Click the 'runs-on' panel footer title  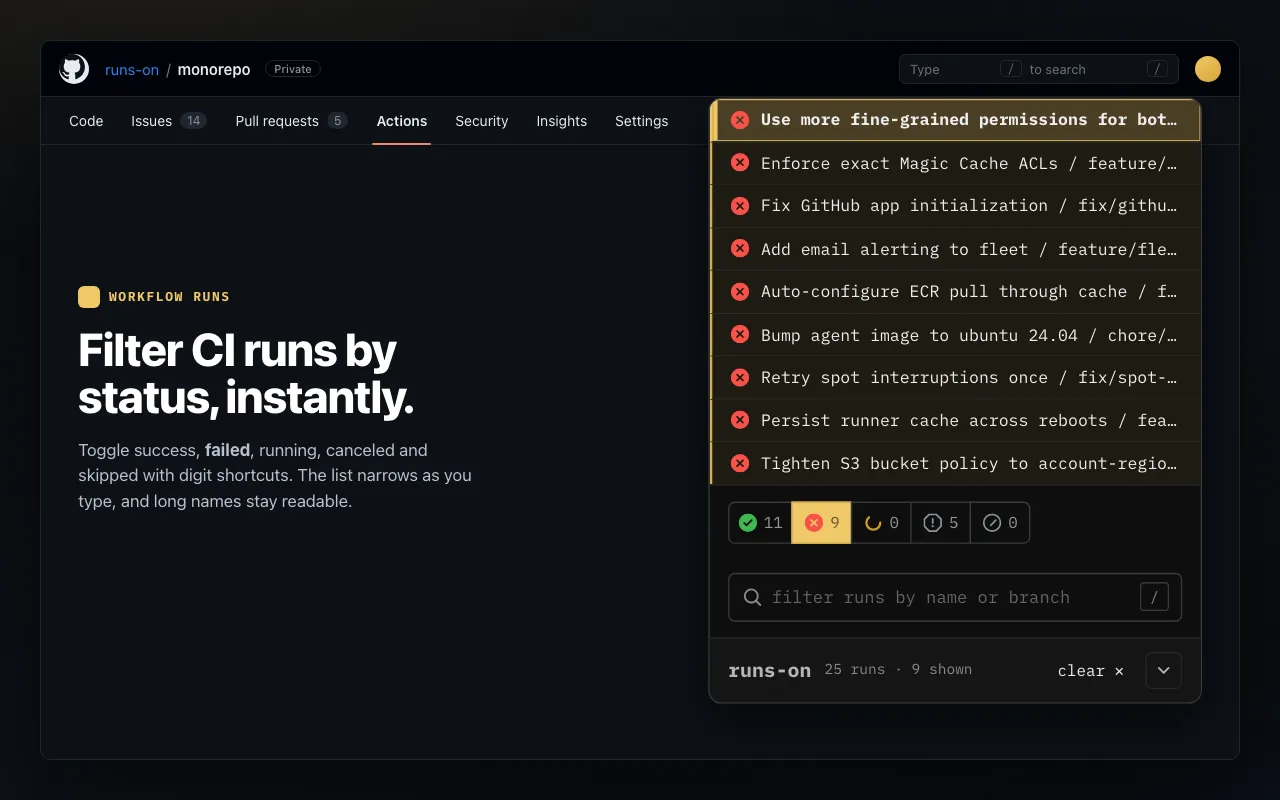point(770,671)
